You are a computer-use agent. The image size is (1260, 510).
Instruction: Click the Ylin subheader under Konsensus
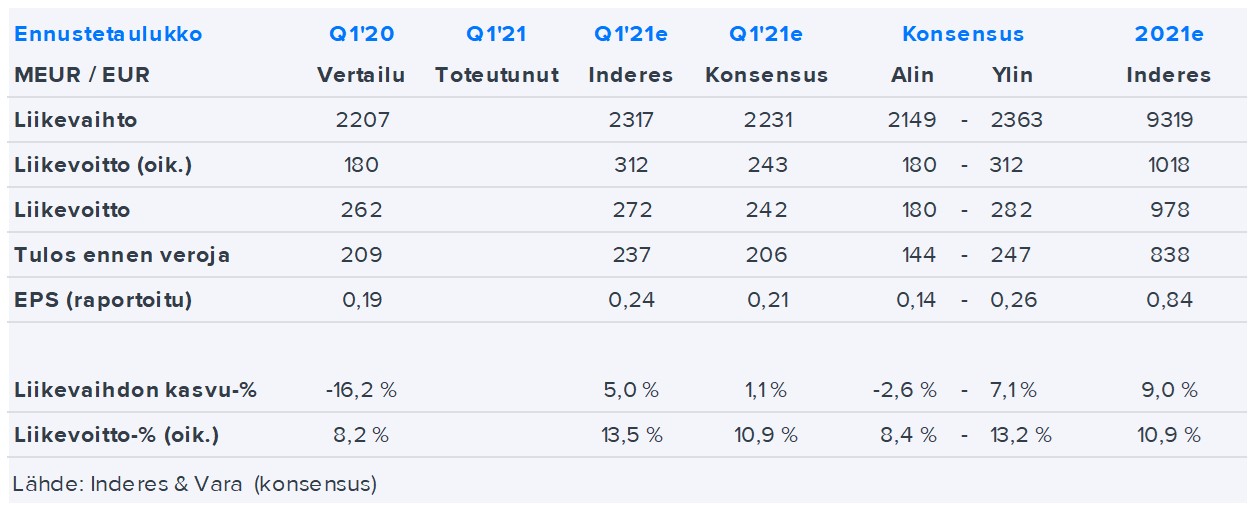click(x=1011, y=75)
